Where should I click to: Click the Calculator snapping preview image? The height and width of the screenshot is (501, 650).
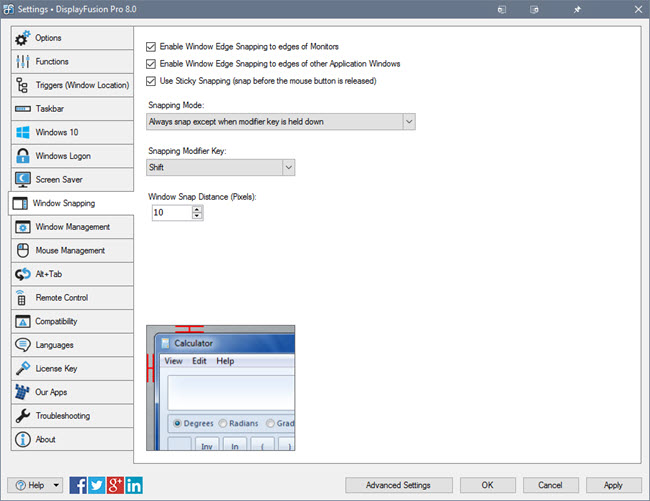221,388
